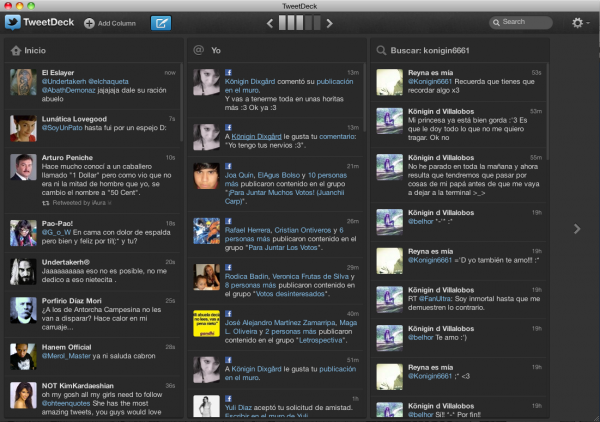This screenshot has width=600, height=422.
Task: Click the @SoyUnPato mention link
Action: tap(62, 128)
